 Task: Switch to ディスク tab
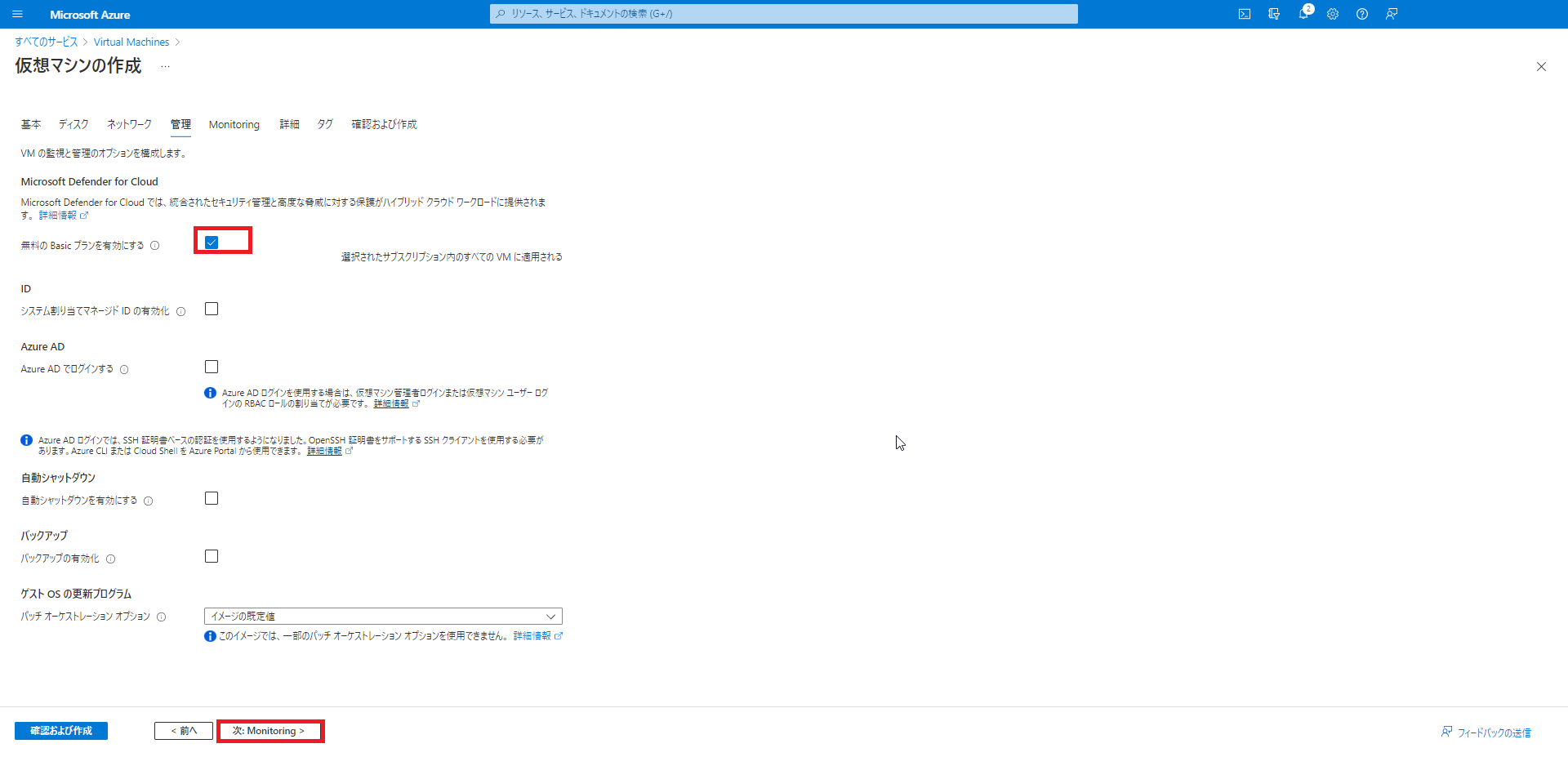pos(73,124)
